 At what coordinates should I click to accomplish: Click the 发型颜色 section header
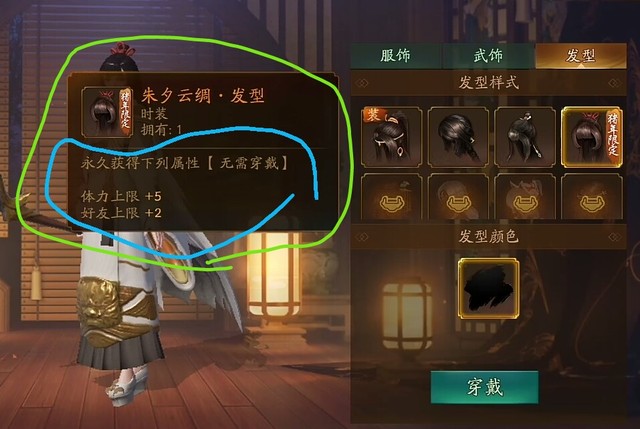click(x=489, y=236)
